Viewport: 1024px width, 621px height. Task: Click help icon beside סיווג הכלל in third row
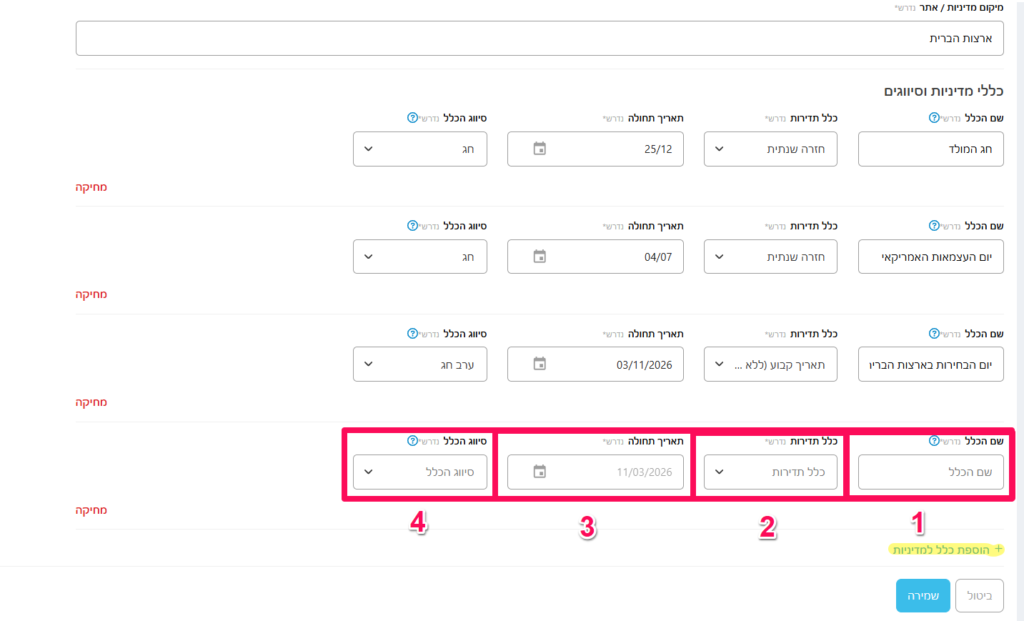pyautogui.click(x=412, y=334)
